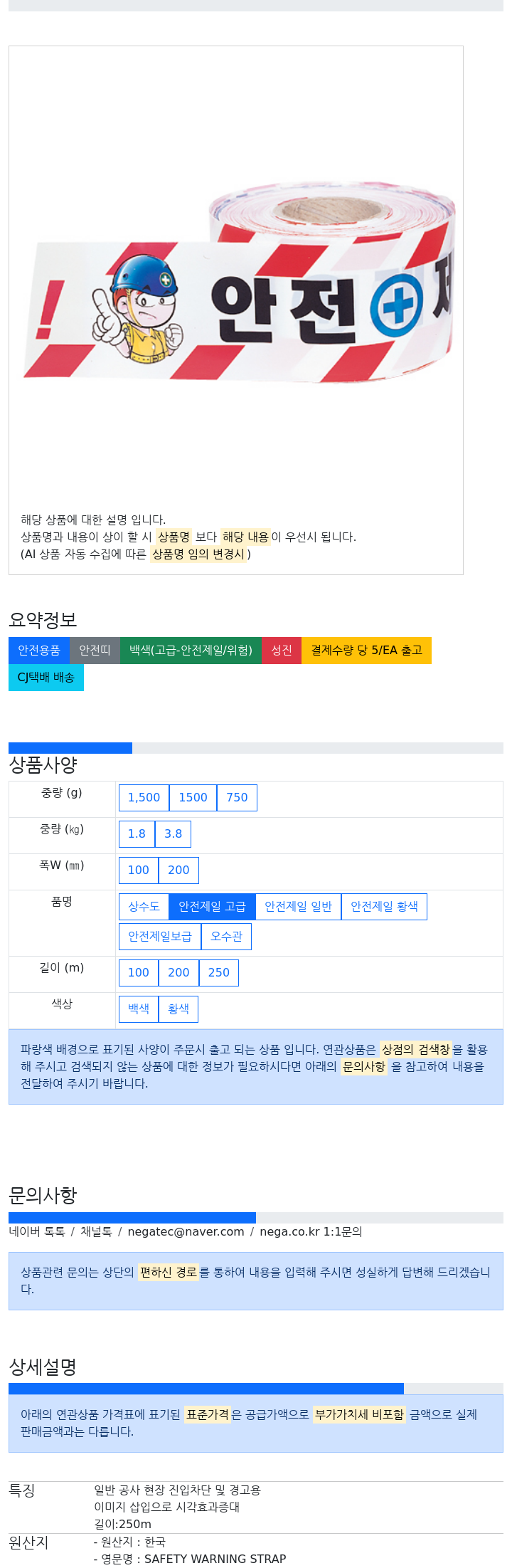The width and height of the screenshot is (512, 1568).
Task: Click the green 백색(고급-안전제일/위험) tag
Action: pyautogui.click(x=191, y=651)
